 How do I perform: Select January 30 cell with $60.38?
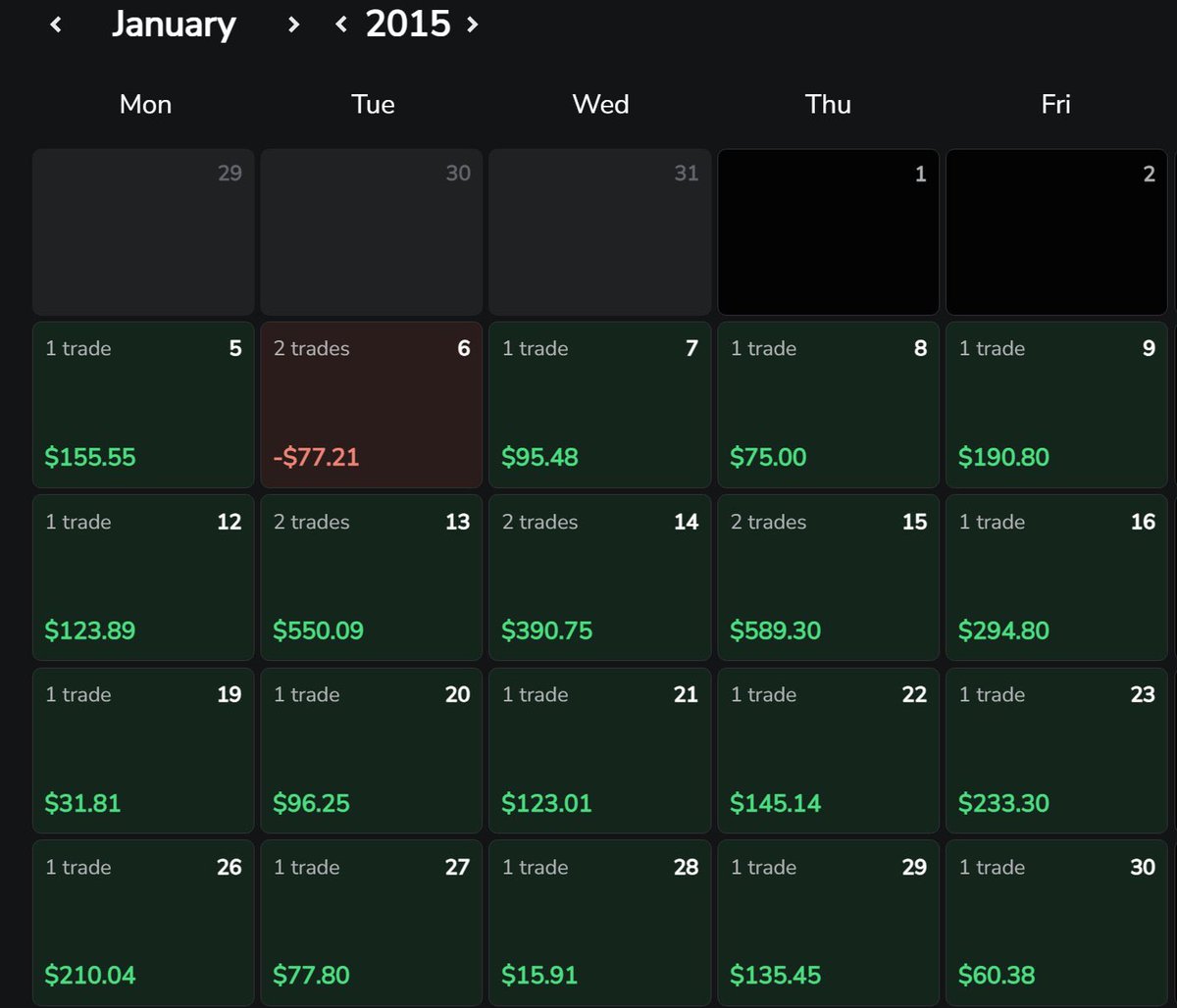(x=1056, y=923)
